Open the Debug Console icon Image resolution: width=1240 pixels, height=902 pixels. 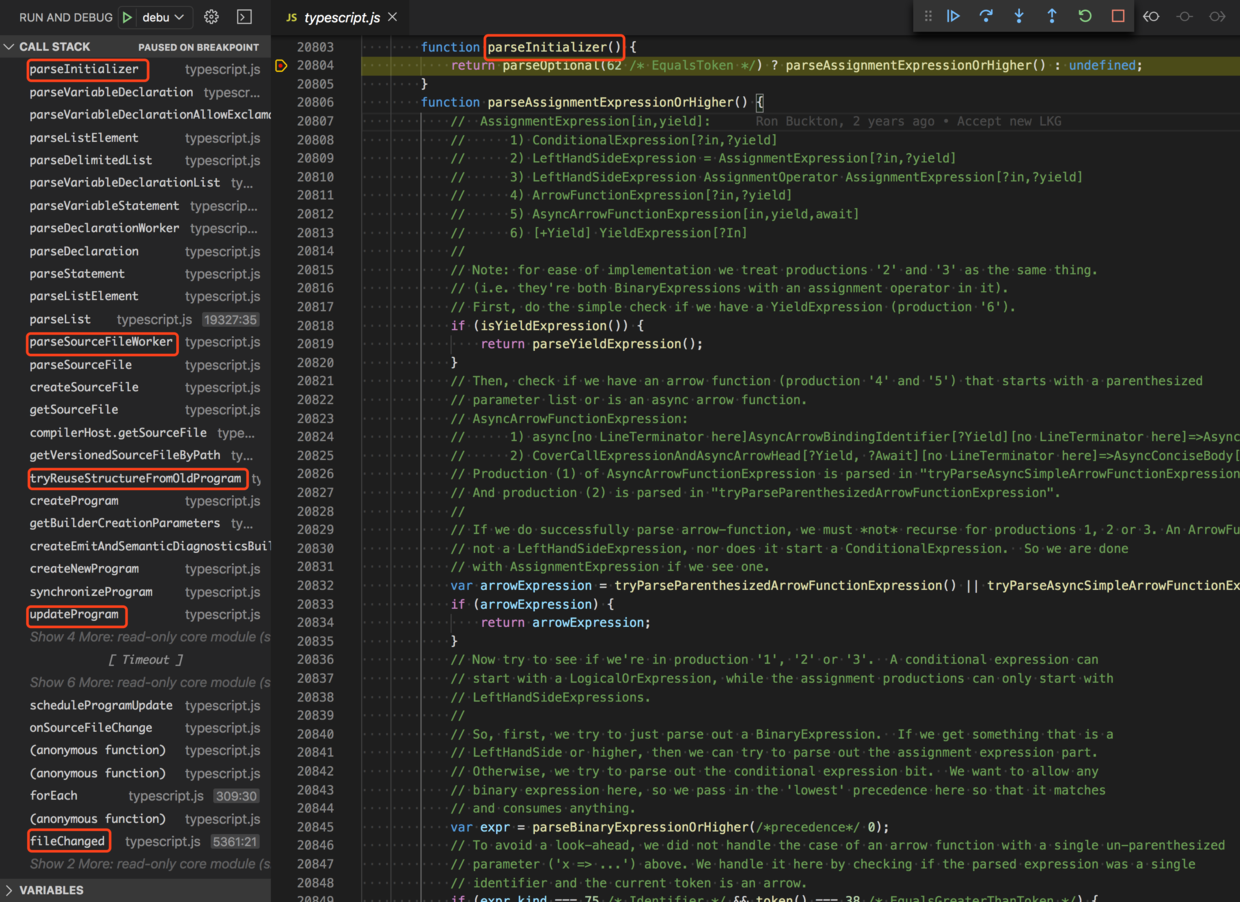point(244,17)
